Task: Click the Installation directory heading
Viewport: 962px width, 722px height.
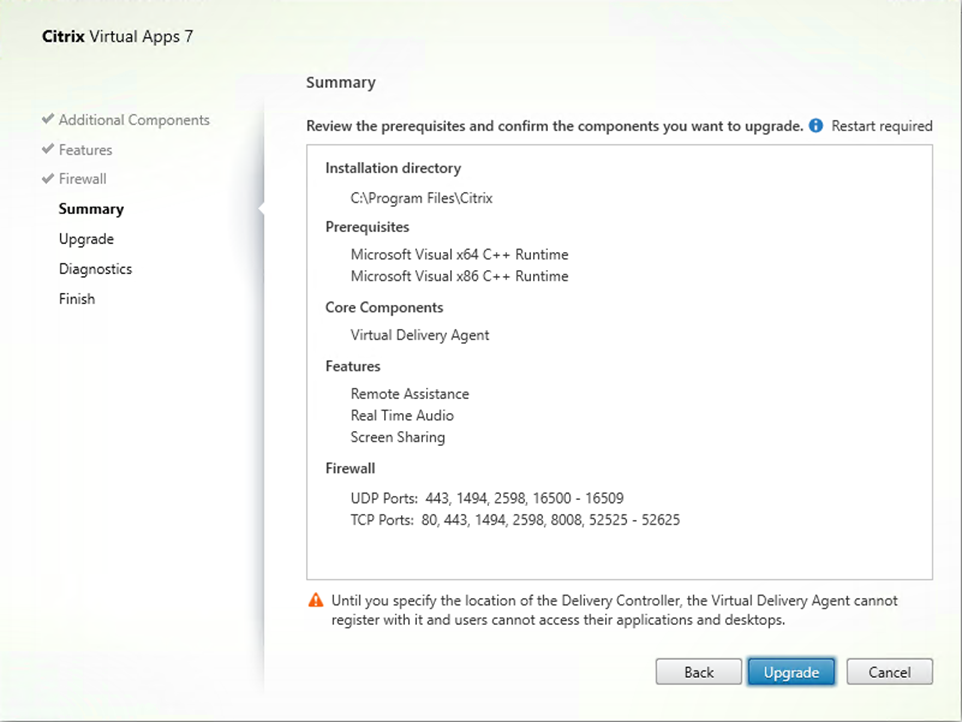Action: 393,168
